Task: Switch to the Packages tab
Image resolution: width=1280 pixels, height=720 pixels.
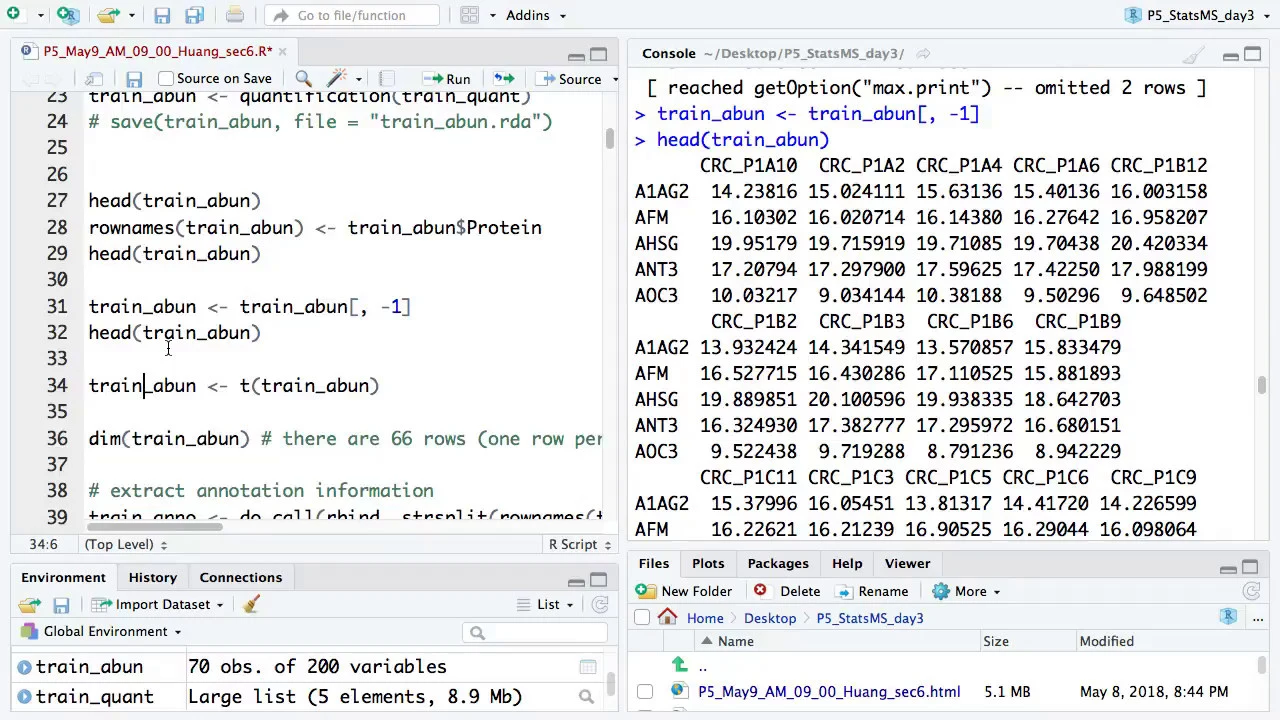Action: point(777,563)
